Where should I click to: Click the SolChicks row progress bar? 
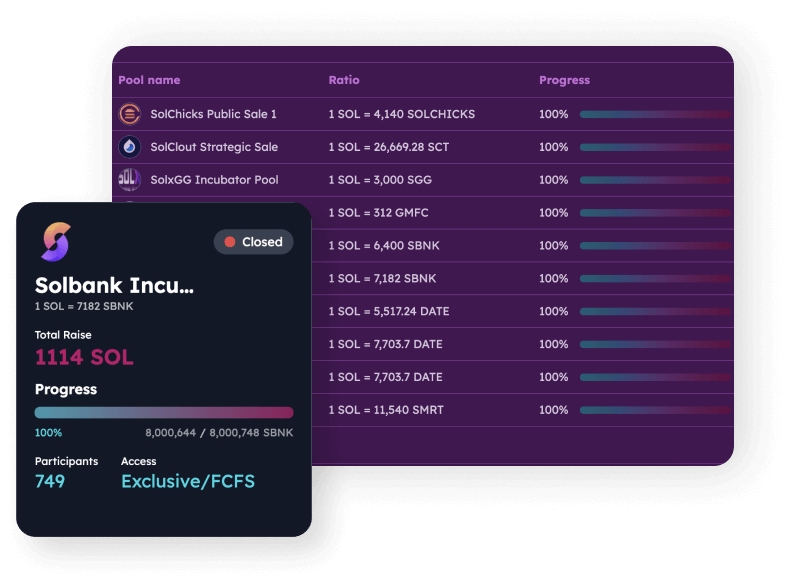point(655,114)
